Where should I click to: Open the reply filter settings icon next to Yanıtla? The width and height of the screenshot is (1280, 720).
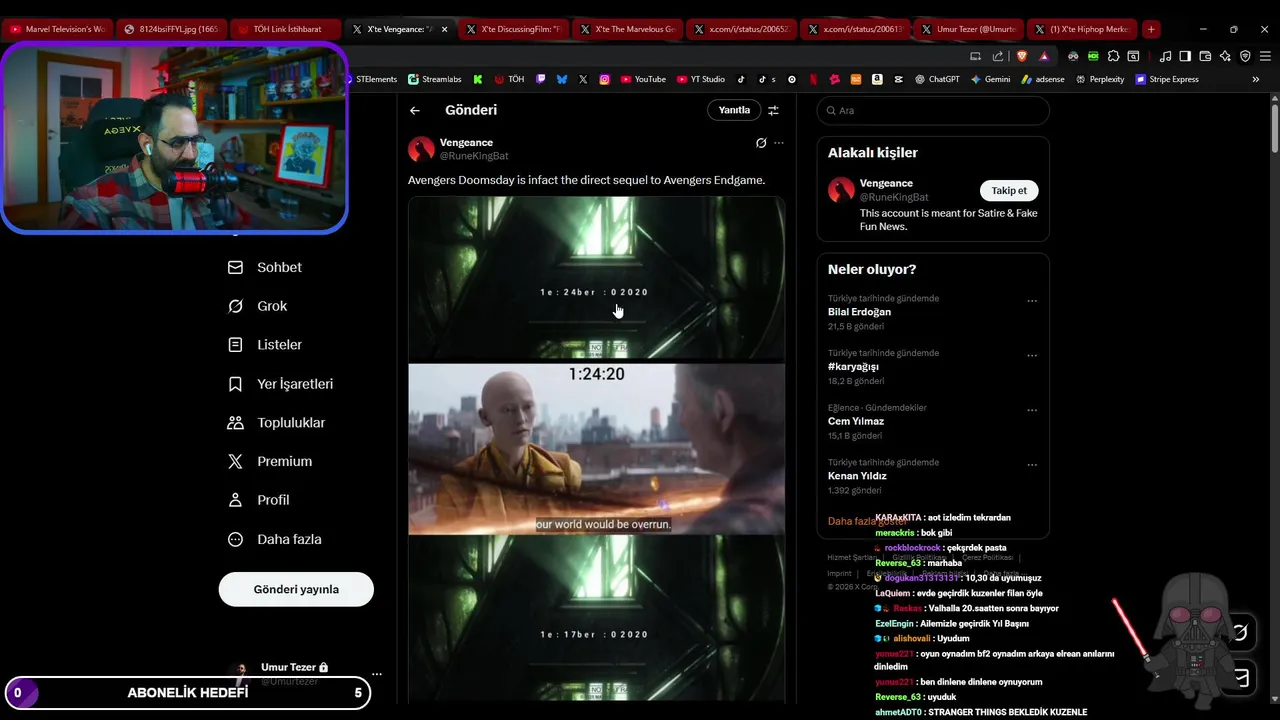tap(773, 110)
